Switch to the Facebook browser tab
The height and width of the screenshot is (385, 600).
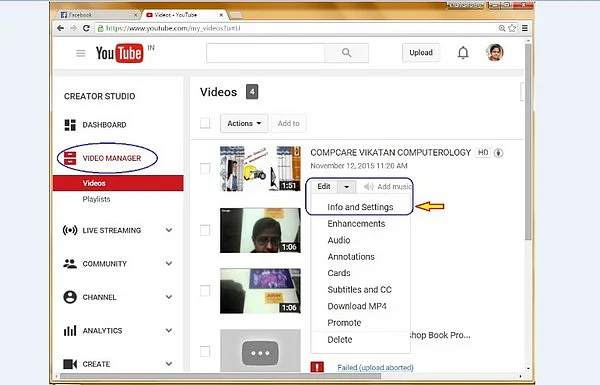point(99,15)
